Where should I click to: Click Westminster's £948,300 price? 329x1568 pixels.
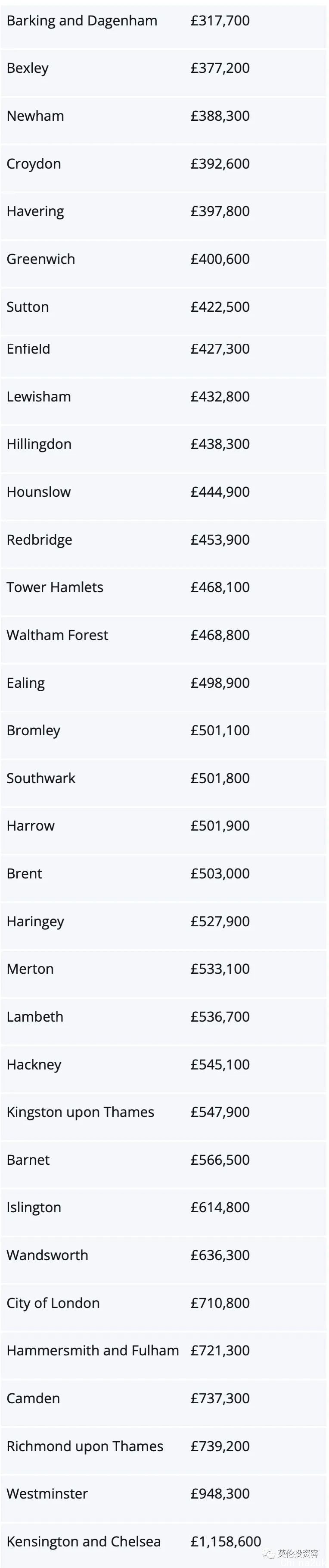tap(220, 1494)
